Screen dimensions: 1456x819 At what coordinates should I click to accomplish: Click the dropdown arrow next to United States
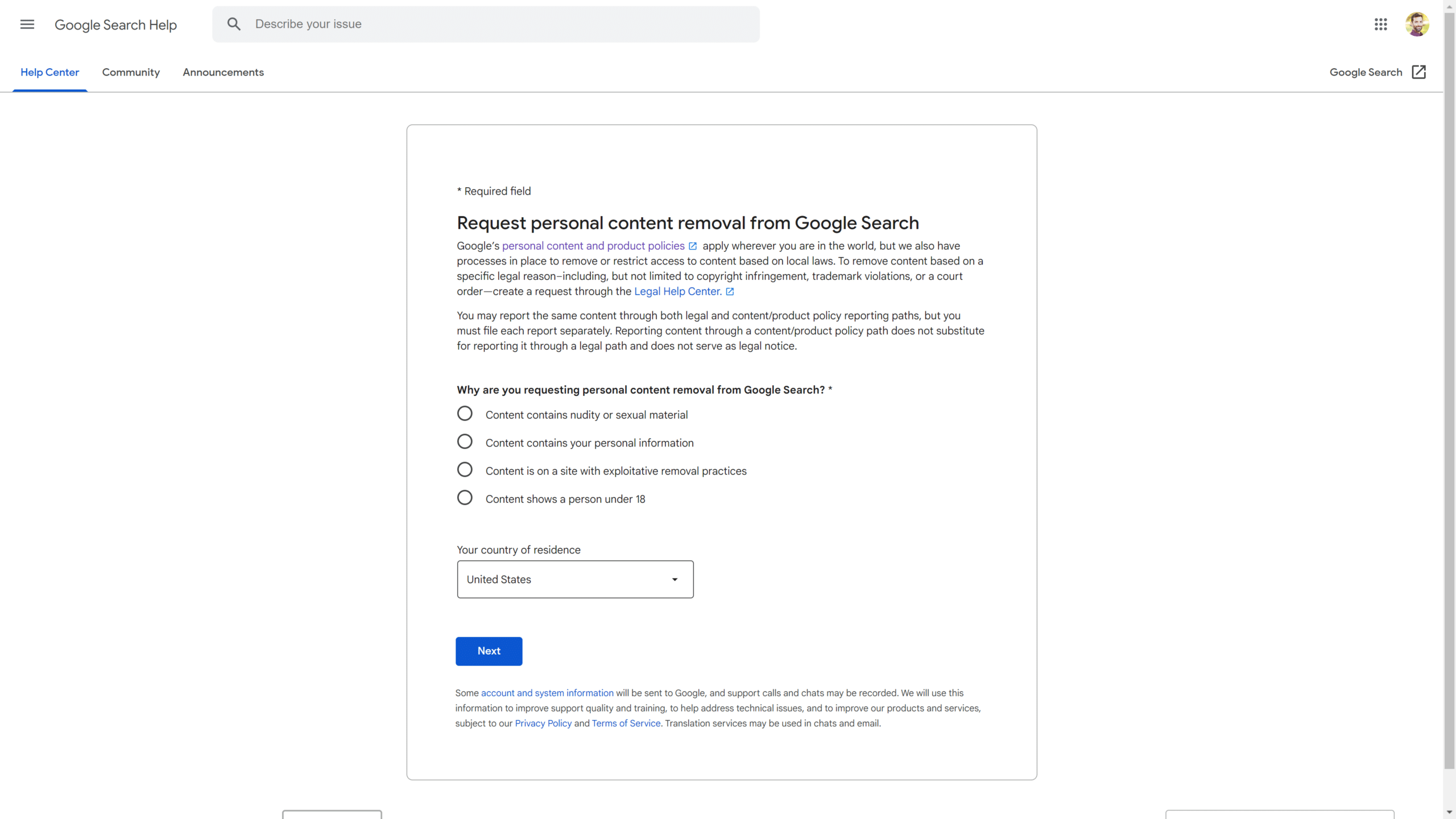[675, 580]
